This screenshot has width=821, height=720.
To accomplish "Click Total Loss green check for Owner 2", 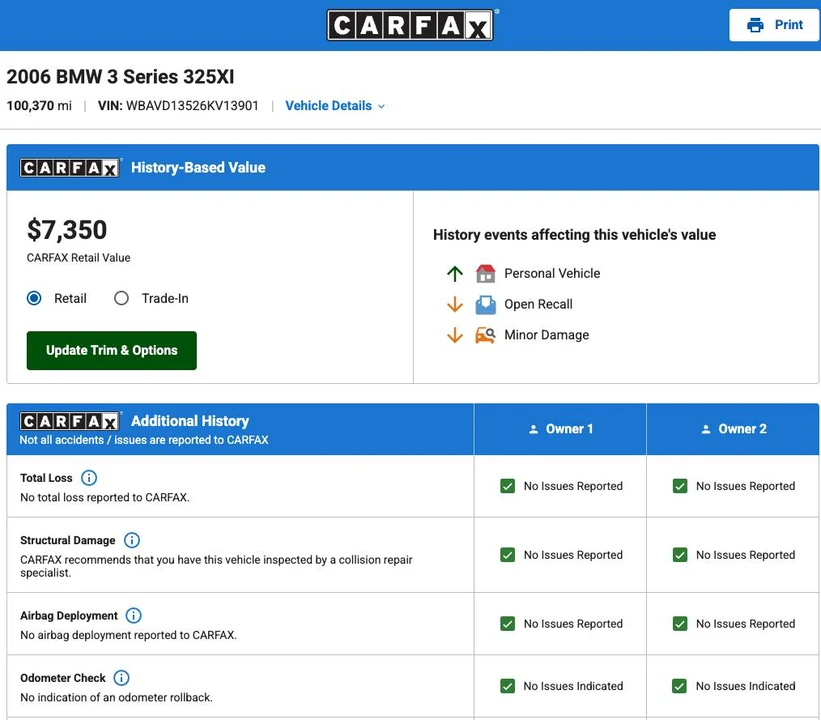I will 680,486.
